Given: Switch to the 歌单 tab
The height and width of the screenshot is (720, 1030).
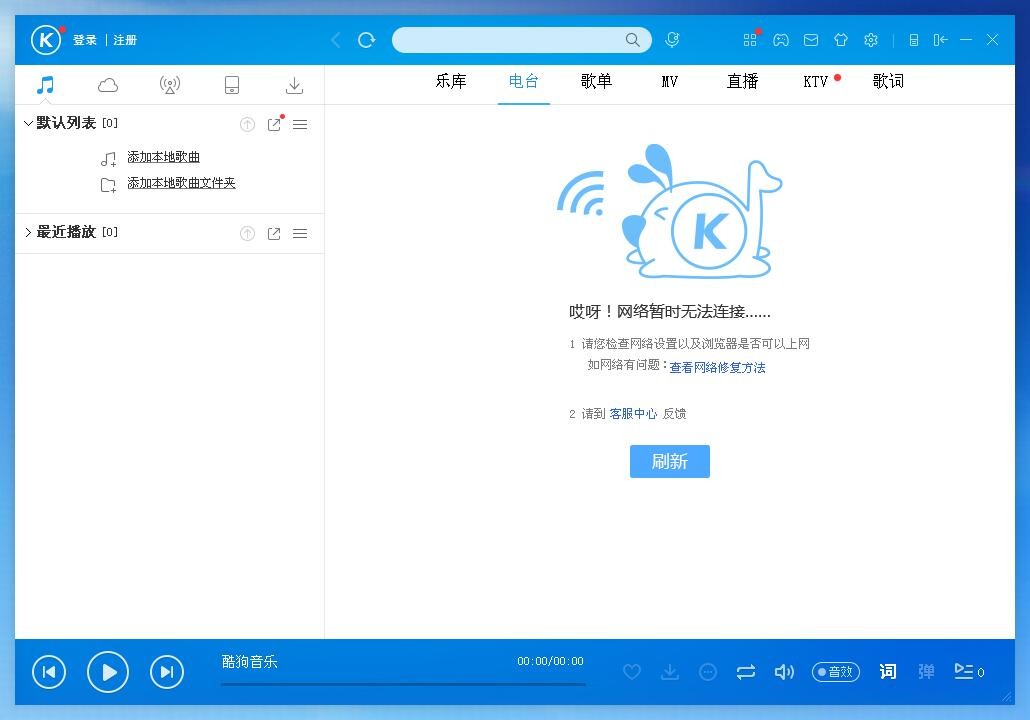Looking at the screenshot, I should [x=596, y=81].
